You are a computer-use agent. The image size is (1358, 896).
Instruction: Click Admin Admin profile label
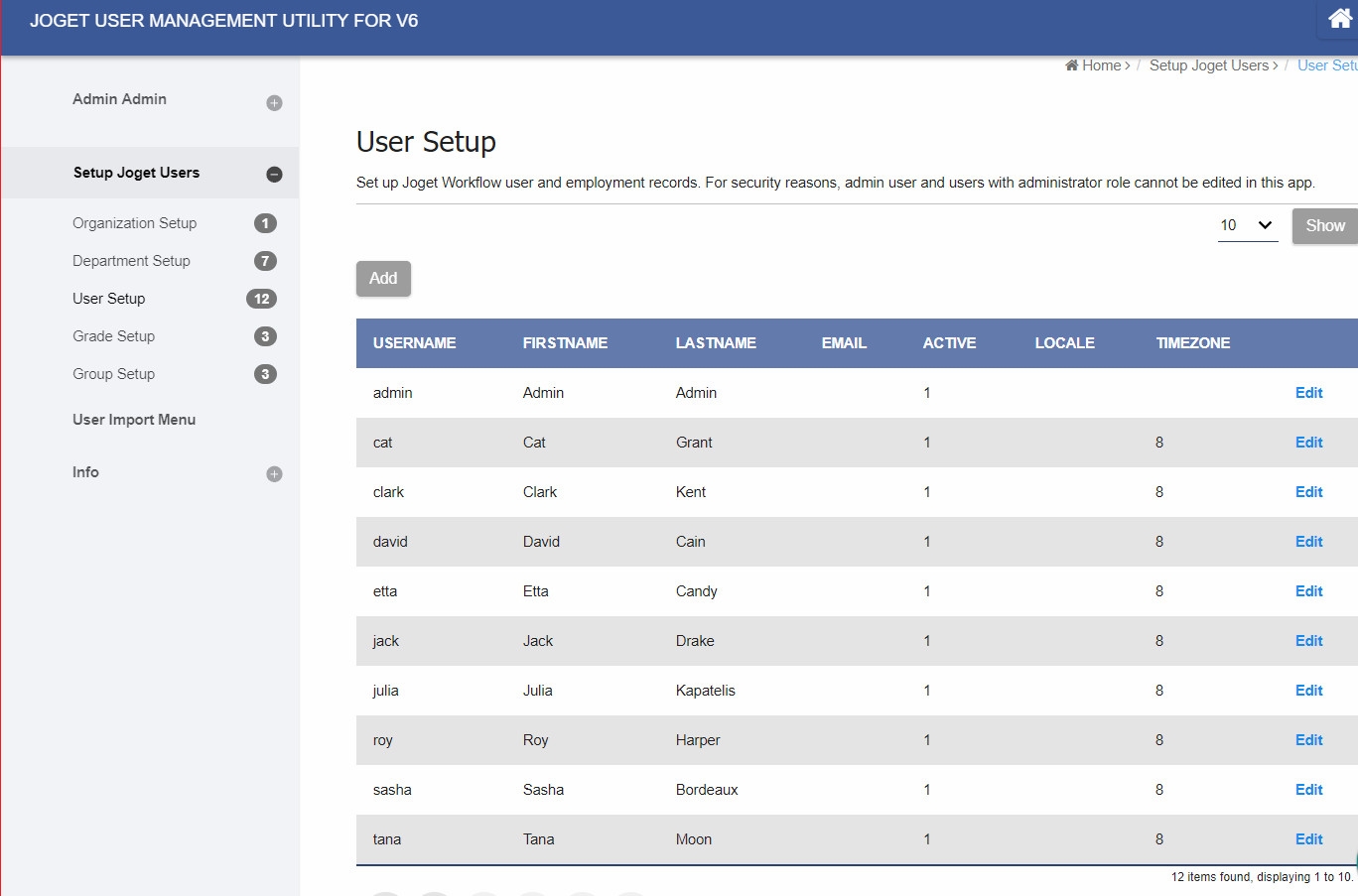[x=119, y=99]
